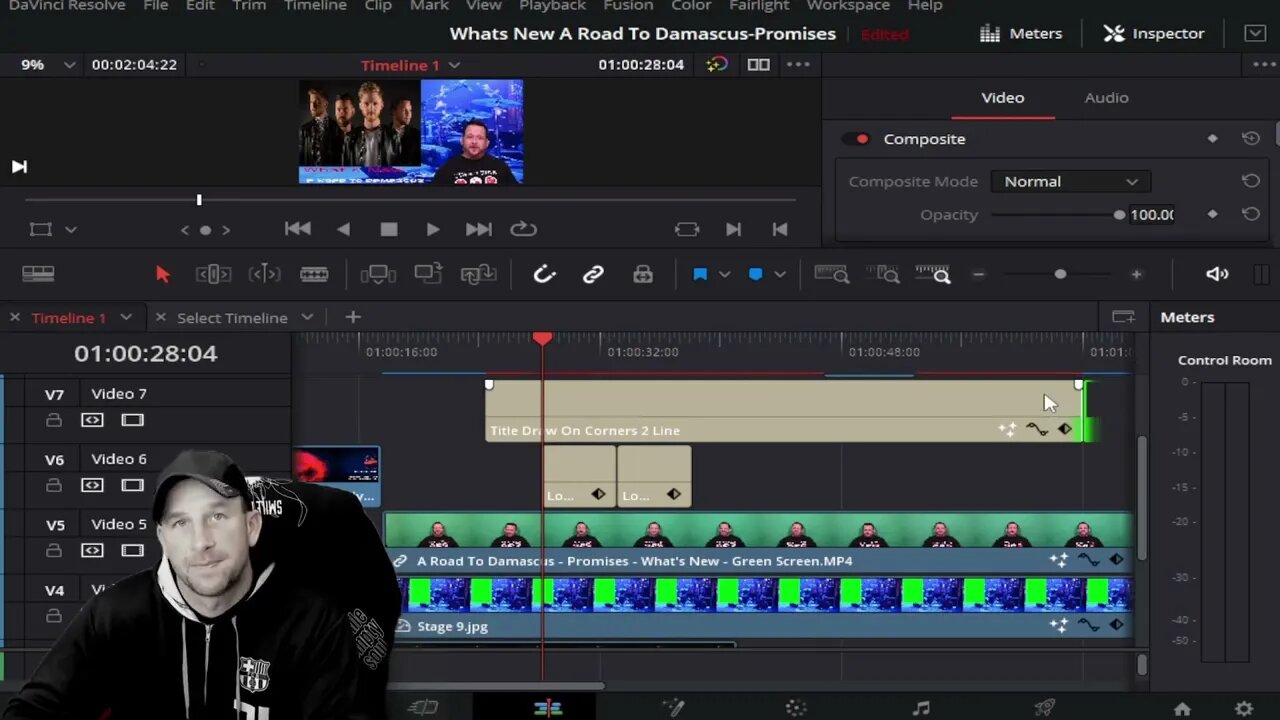1280x720 pixels.
Task: Toggle the Inspector panel button
Action: pos(1154,33)
